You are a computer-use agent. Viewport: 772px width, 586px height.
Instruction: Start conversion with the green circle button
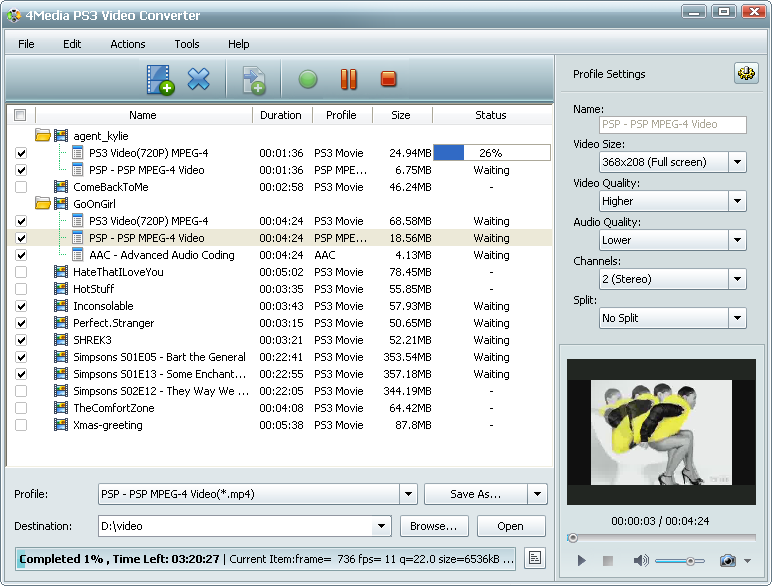coord(308,79)
